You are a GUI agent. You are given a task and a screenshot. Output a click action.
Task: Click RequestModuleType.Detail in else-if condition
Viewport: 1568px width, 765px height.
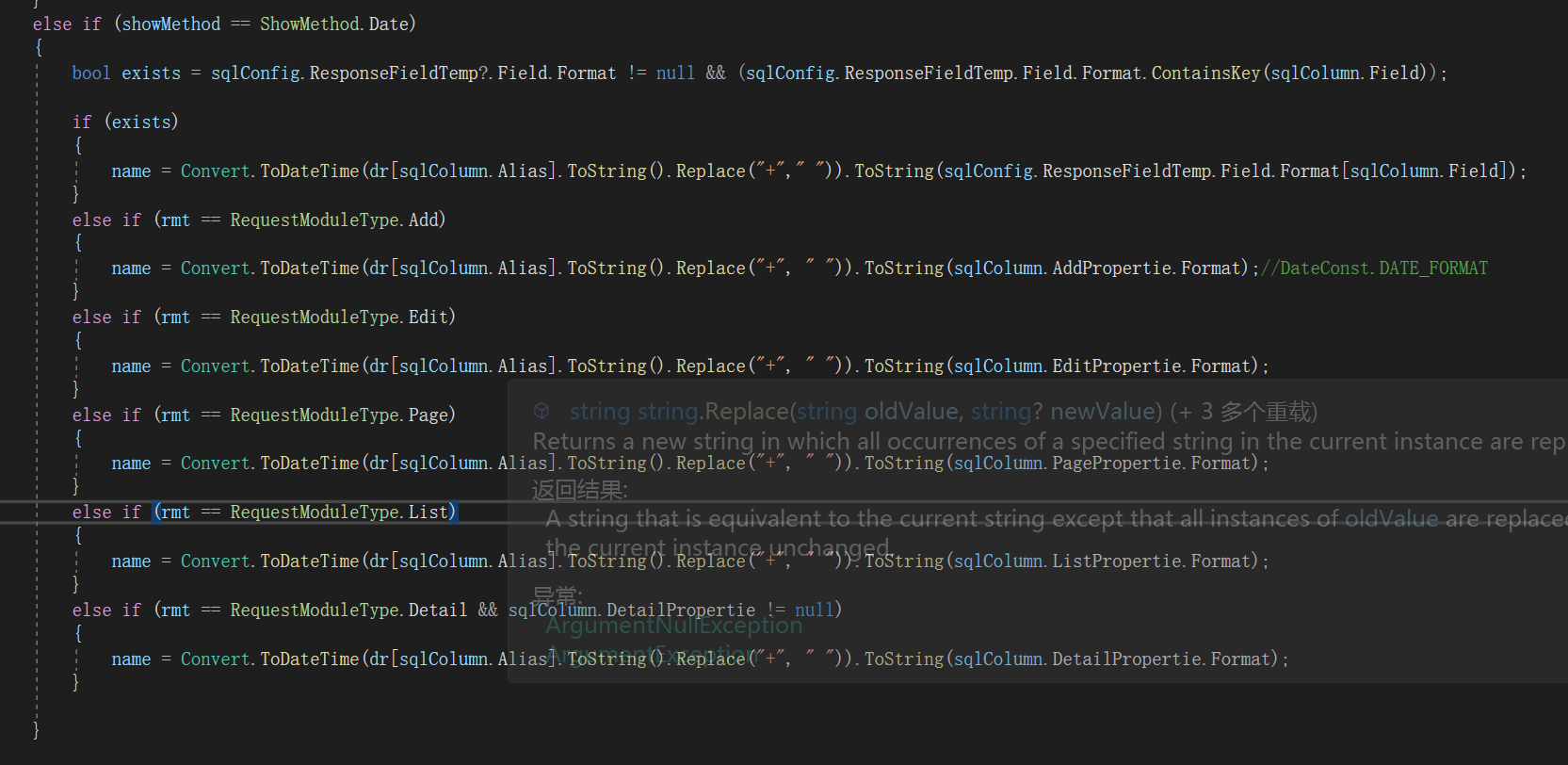point(348,610)
